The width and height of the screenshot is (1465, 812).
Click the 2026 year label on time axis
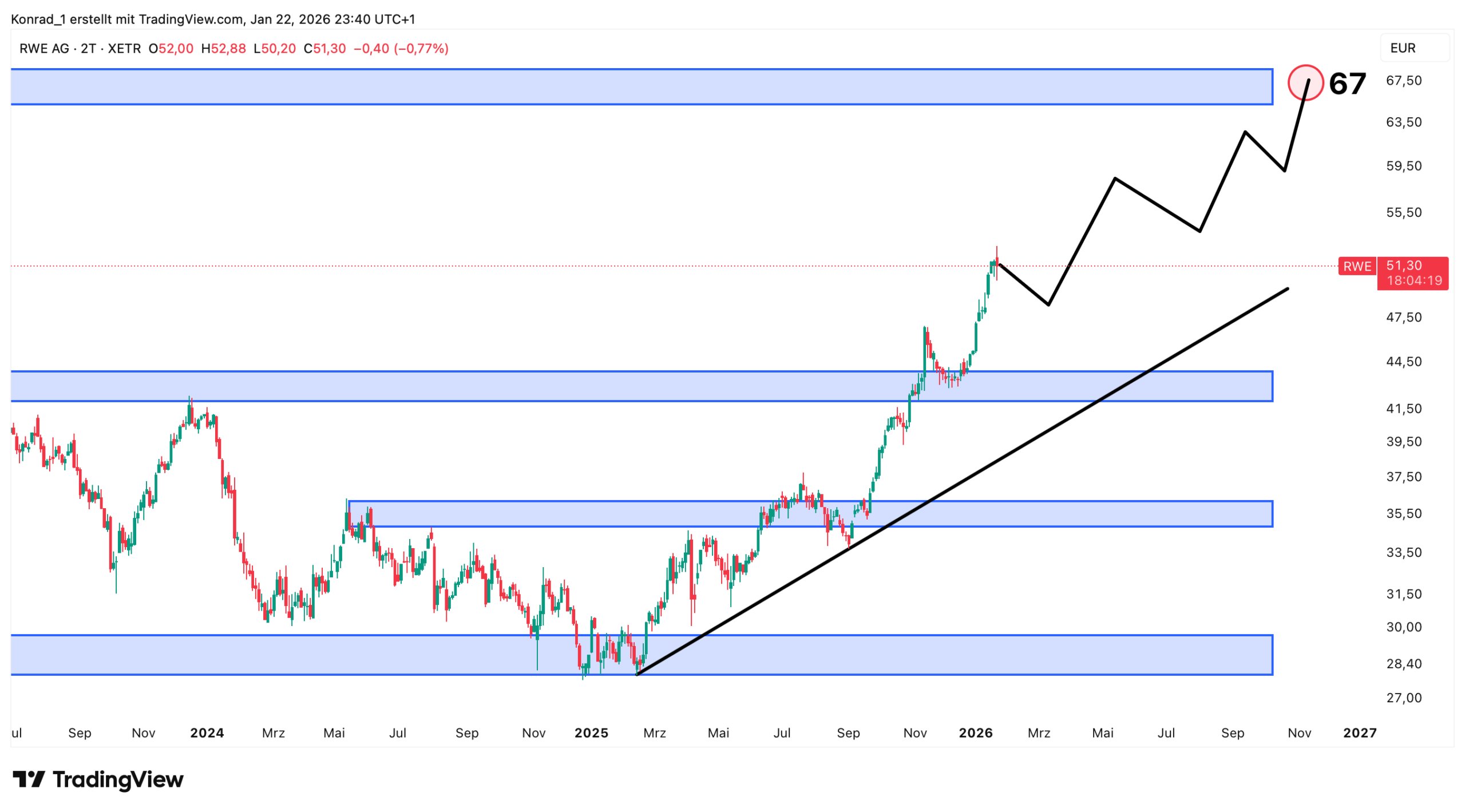pyautogui.click(x=975, y=732)
